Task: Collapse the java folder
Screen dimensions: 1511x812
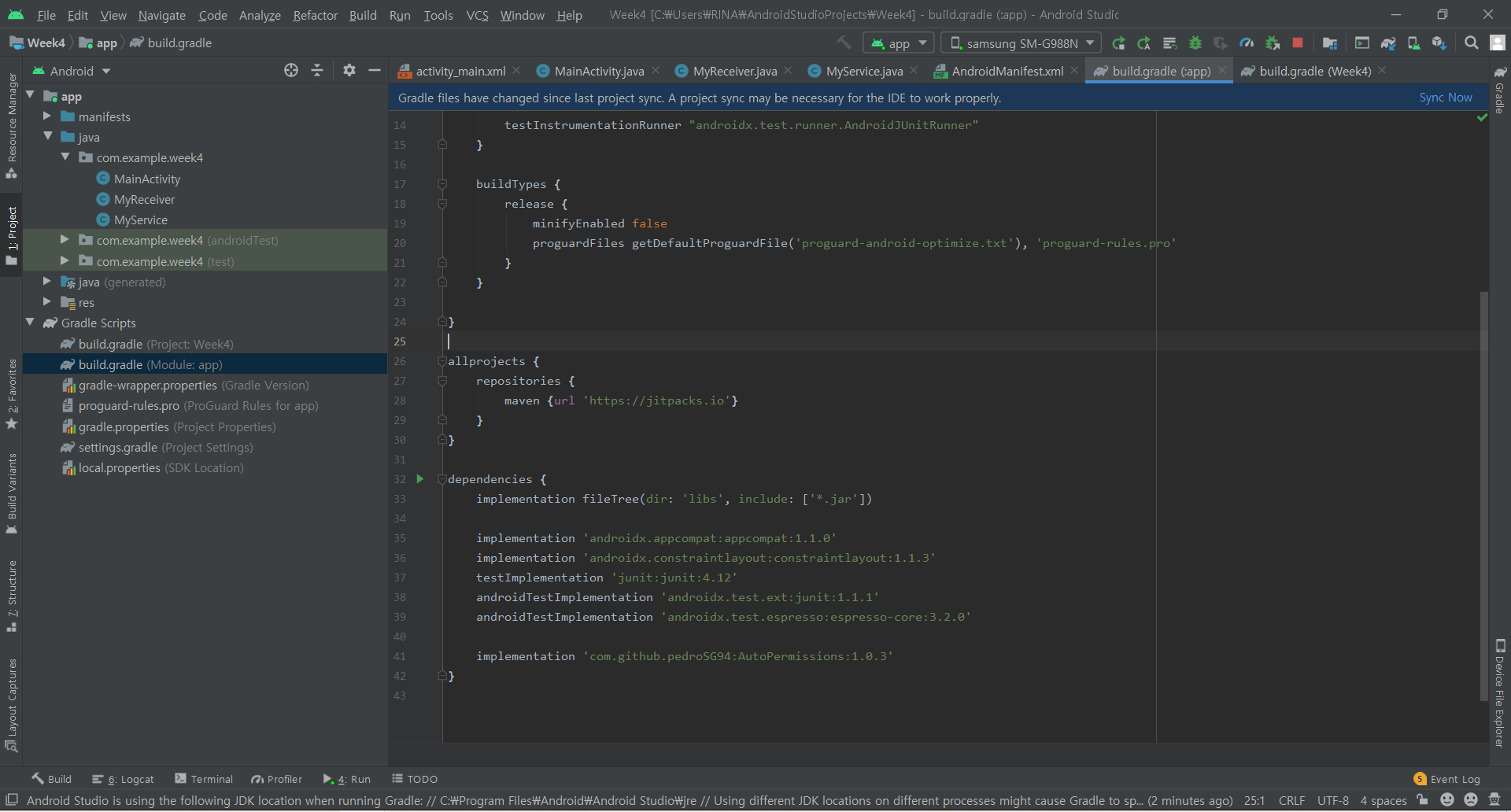Action: coord(47,136)
